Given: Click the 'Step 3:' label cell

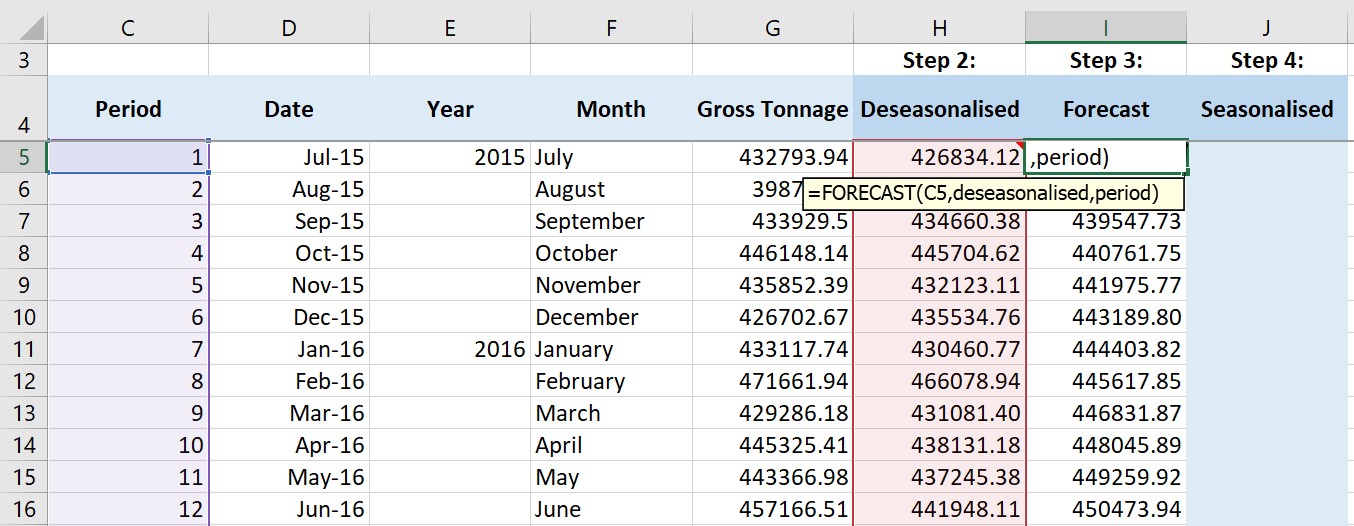Looking at the screenshot, I should 1106,60.
